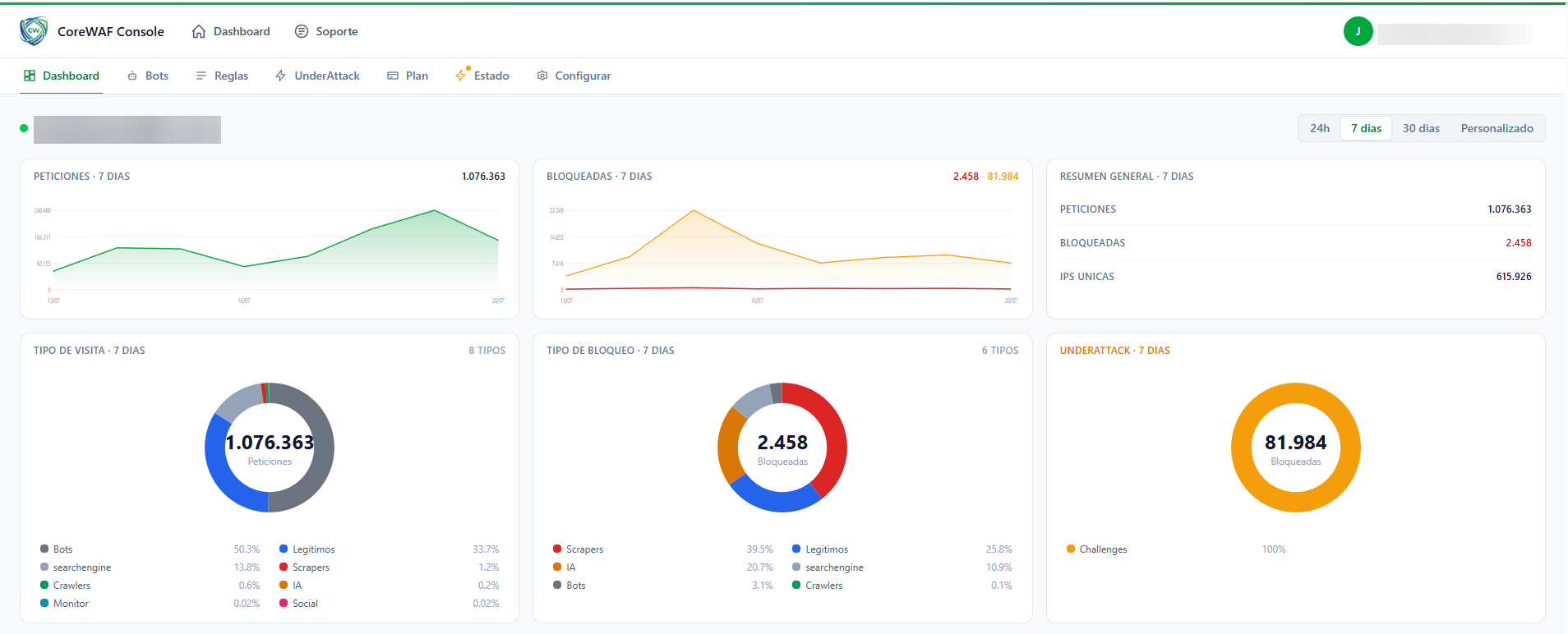Screen dimensions: 1568x634
Task: Click the CoreWAF Console title
Action: click(111, 31)
